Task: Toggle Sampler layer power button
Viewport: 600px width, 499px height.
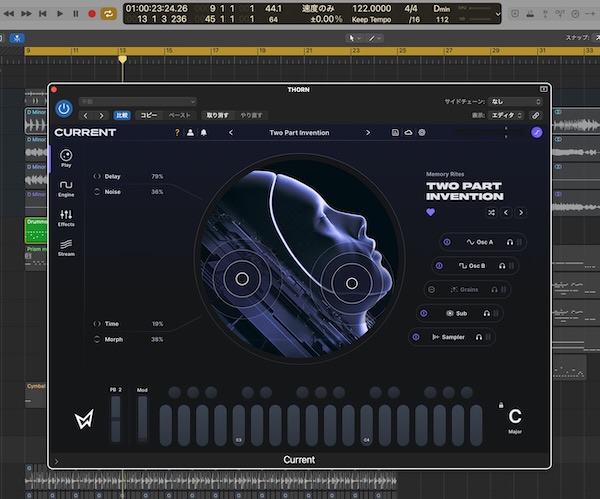Action: 416,337
